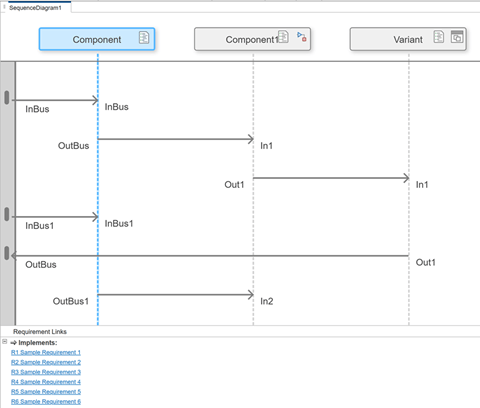Screen dimensions: 480x408
Task: Click the Implements heading
Action: 38,343
